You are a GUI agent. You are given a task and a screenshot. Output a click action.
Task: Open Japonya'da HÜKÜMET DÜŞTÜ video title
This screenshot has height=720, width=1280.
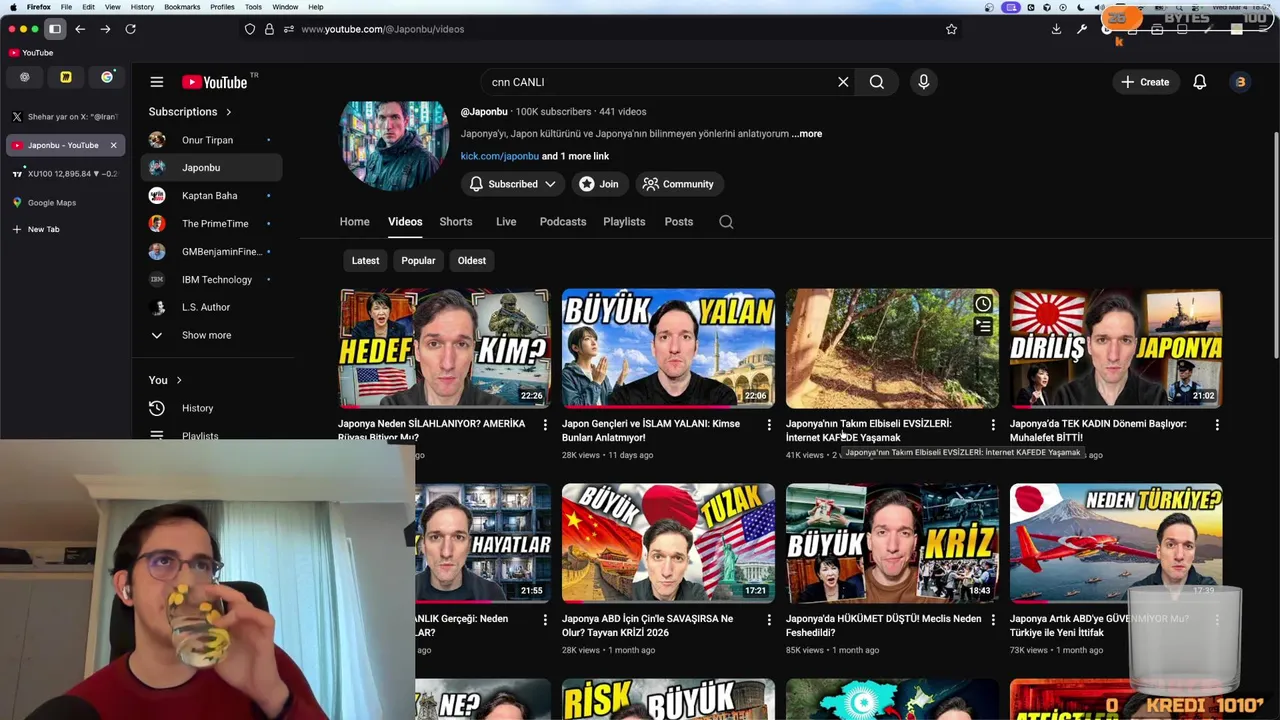[884, 626]
